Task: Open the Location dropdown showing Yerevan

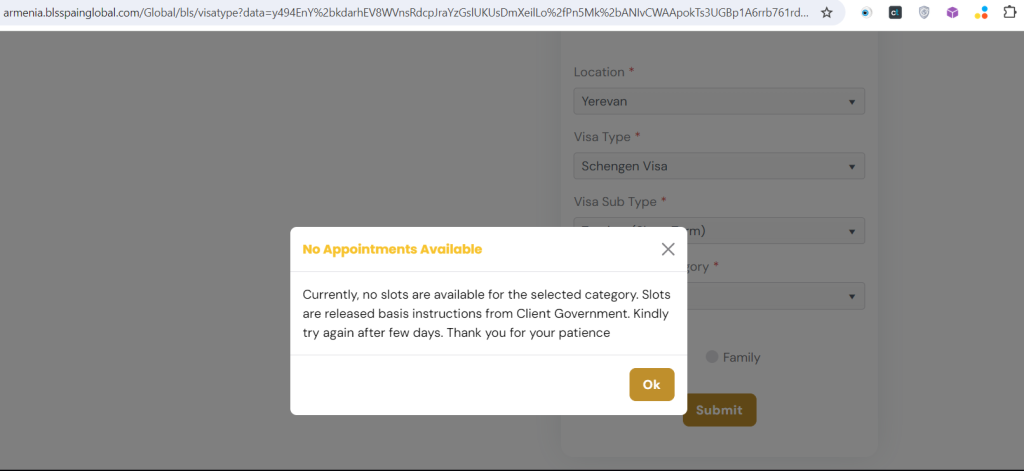Action: tap(719, 101)
